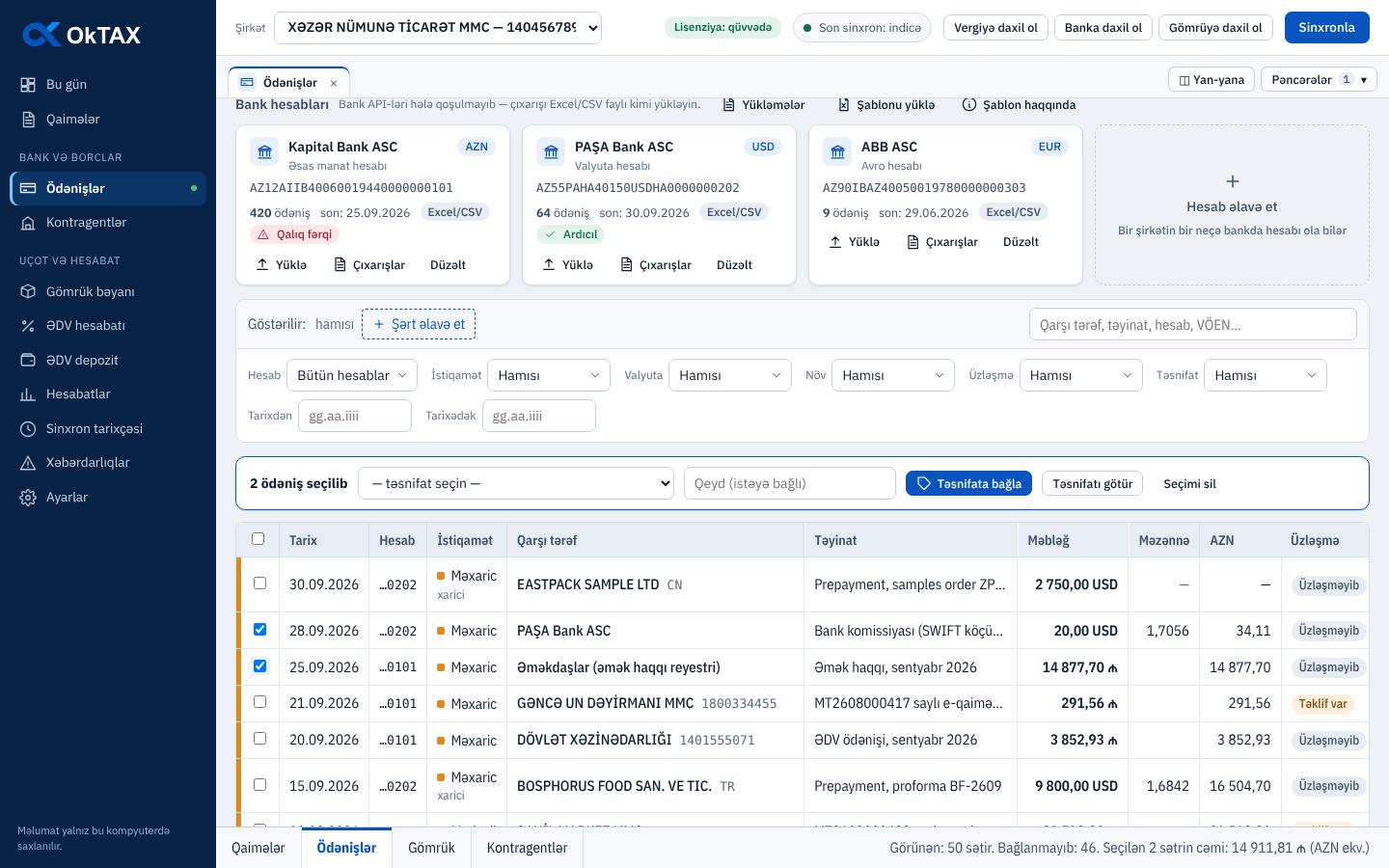Check the GƏNCƏ UN DƏYİRMANI row checkbox
Image resolution: width=1389 pixels, height=868 pixels.
259,702
